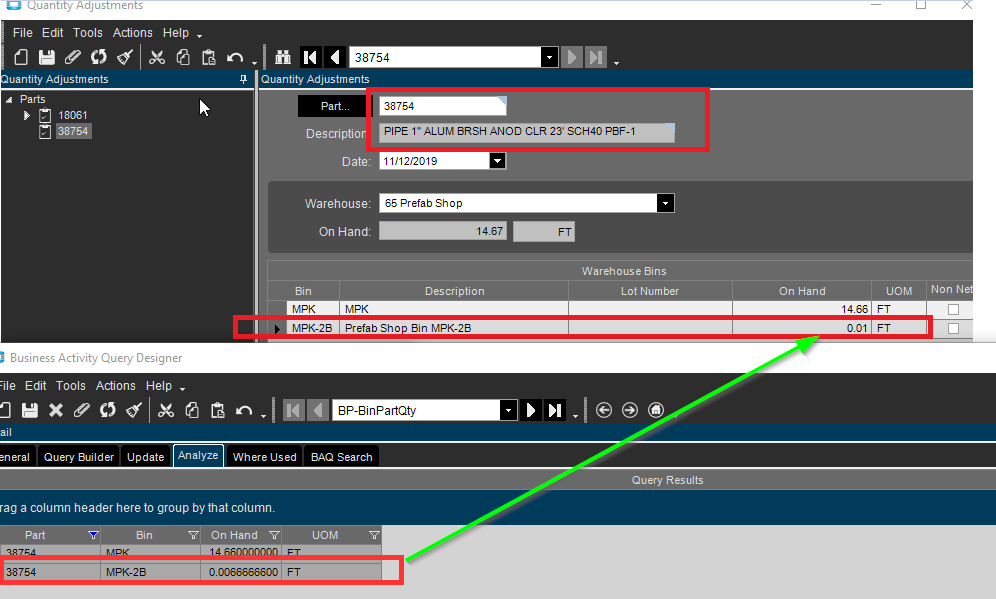The width and height of the screenshot is (996, 599).
Task: Open part number 38754 navigation dropdown
Action: pos(549,57)
